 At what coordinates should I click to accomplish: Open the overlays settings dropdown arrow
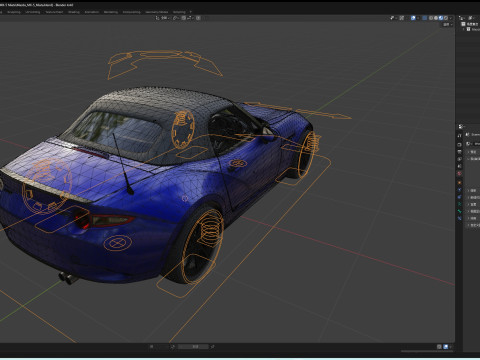(418, 18)
